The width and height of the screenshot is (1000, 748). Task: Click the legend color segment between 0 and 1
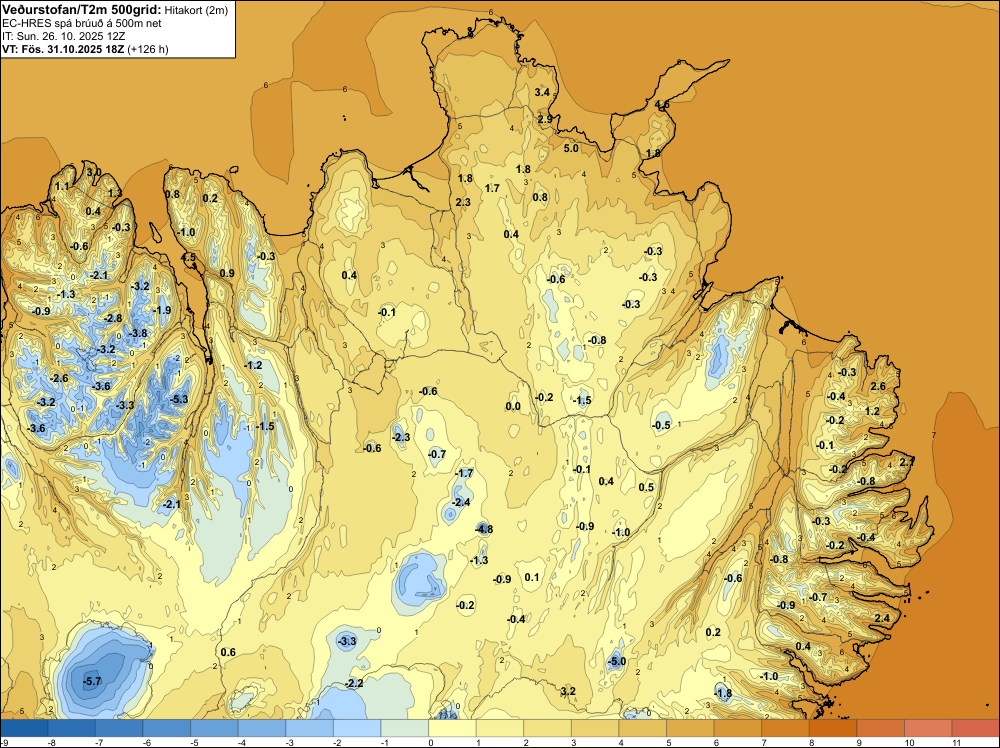(x=452, y=728)
